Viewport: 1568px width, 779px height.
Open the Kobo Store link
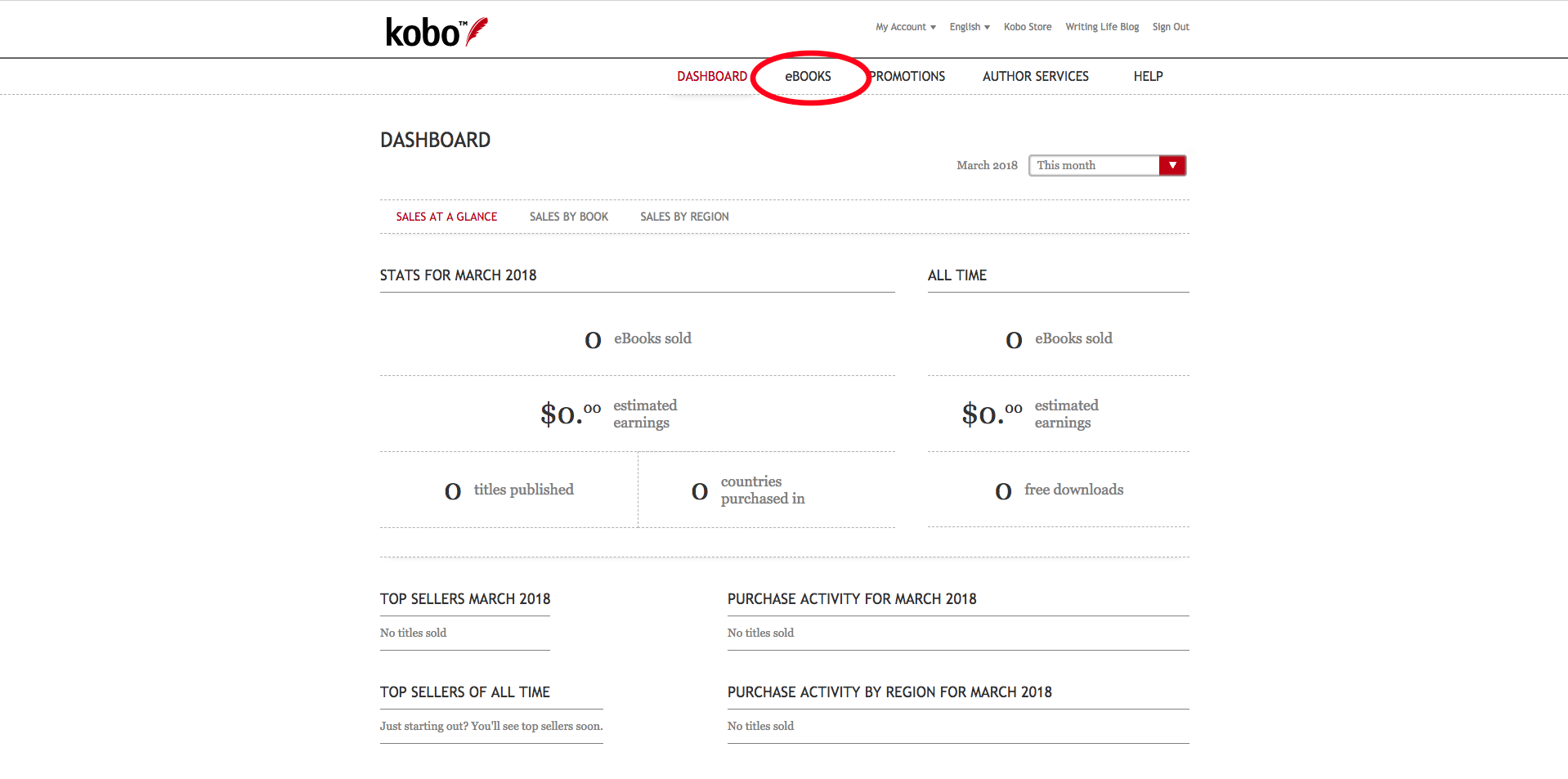click(x=1027, y=27)
